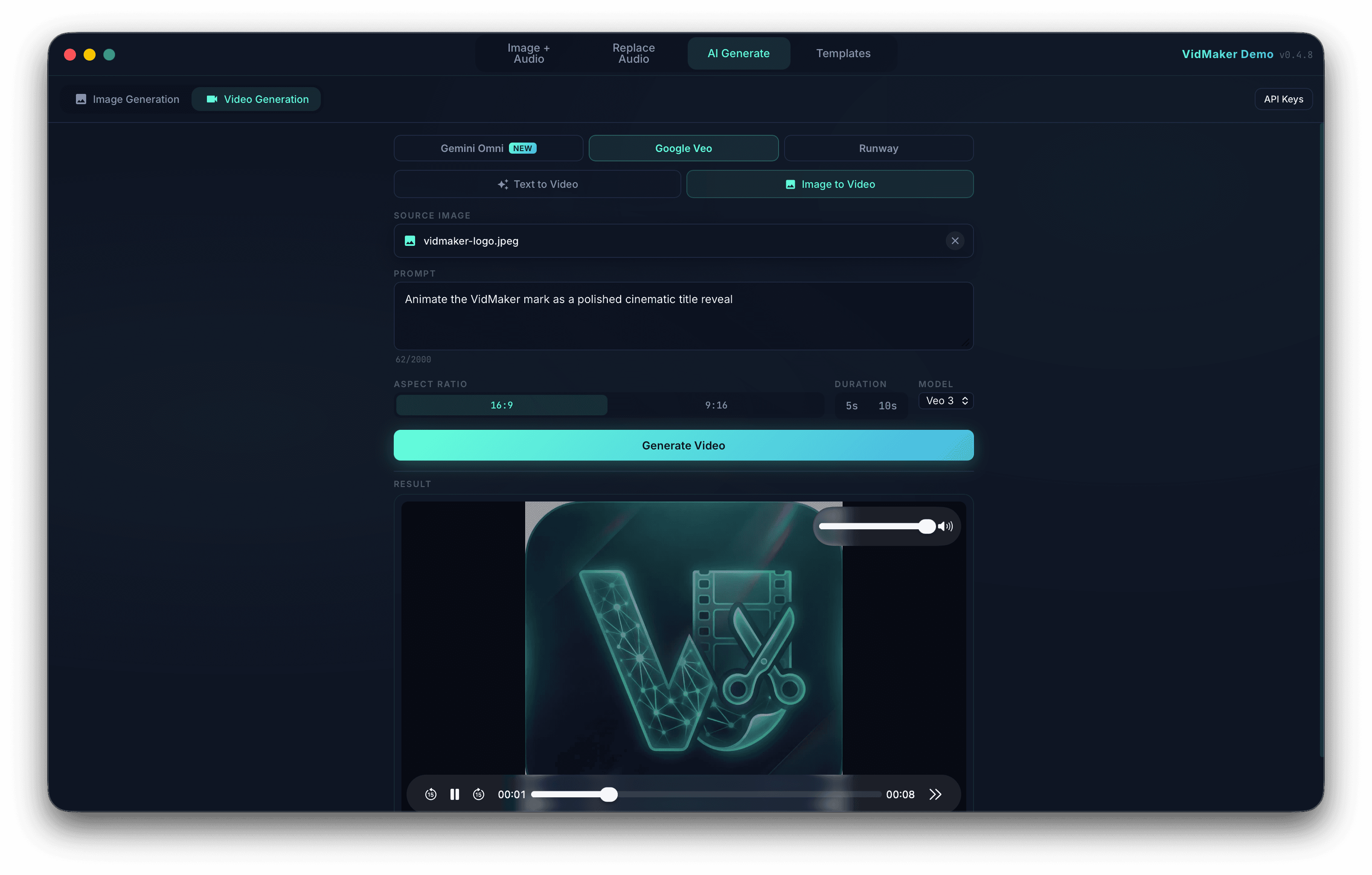Viewport: 1372px width, 875px height.
Task: Click the source image file field
Action: point(683,241)
